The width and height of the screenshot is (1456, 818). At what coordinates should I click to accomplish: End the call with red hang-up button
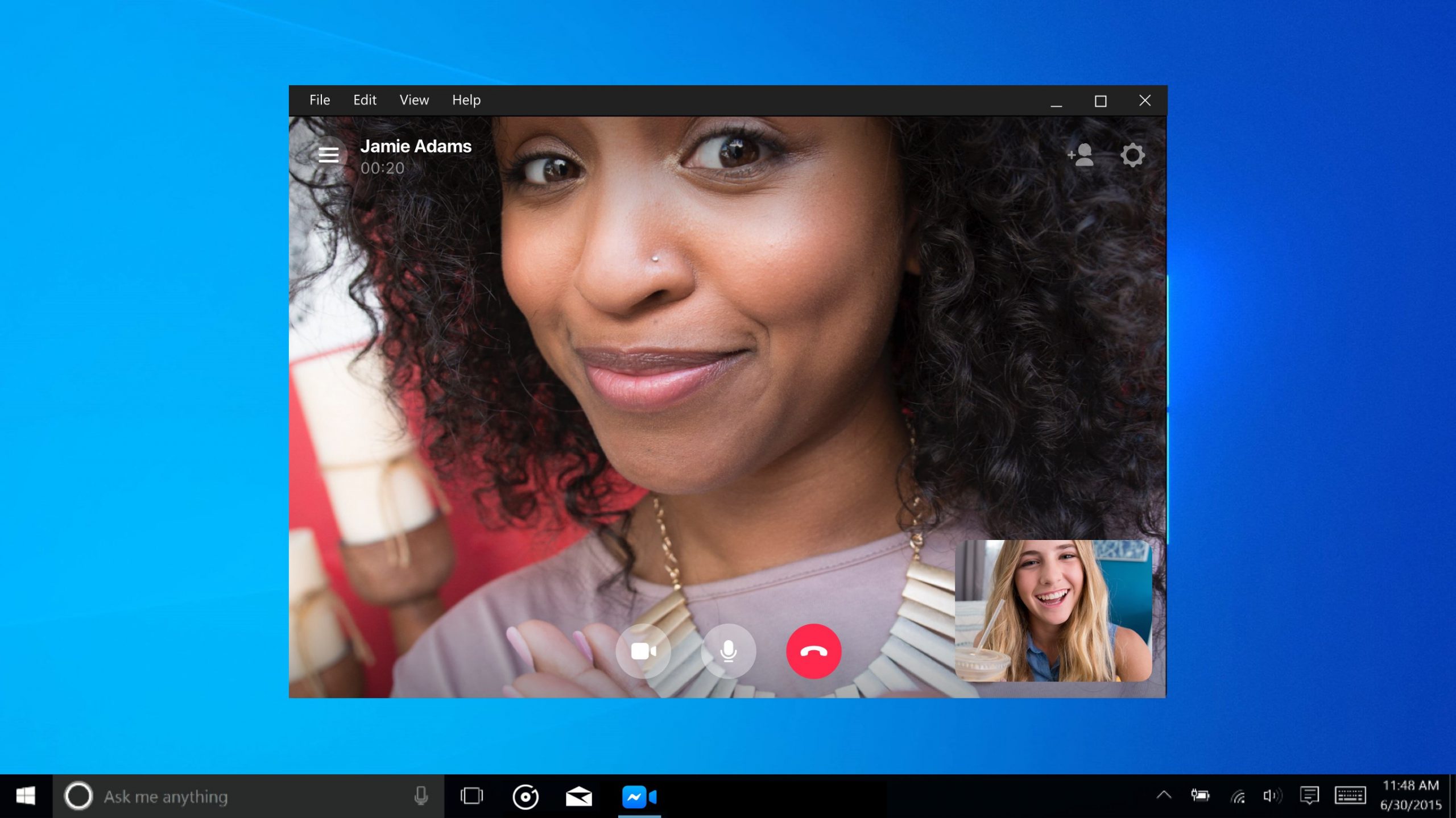pos(814,651)
